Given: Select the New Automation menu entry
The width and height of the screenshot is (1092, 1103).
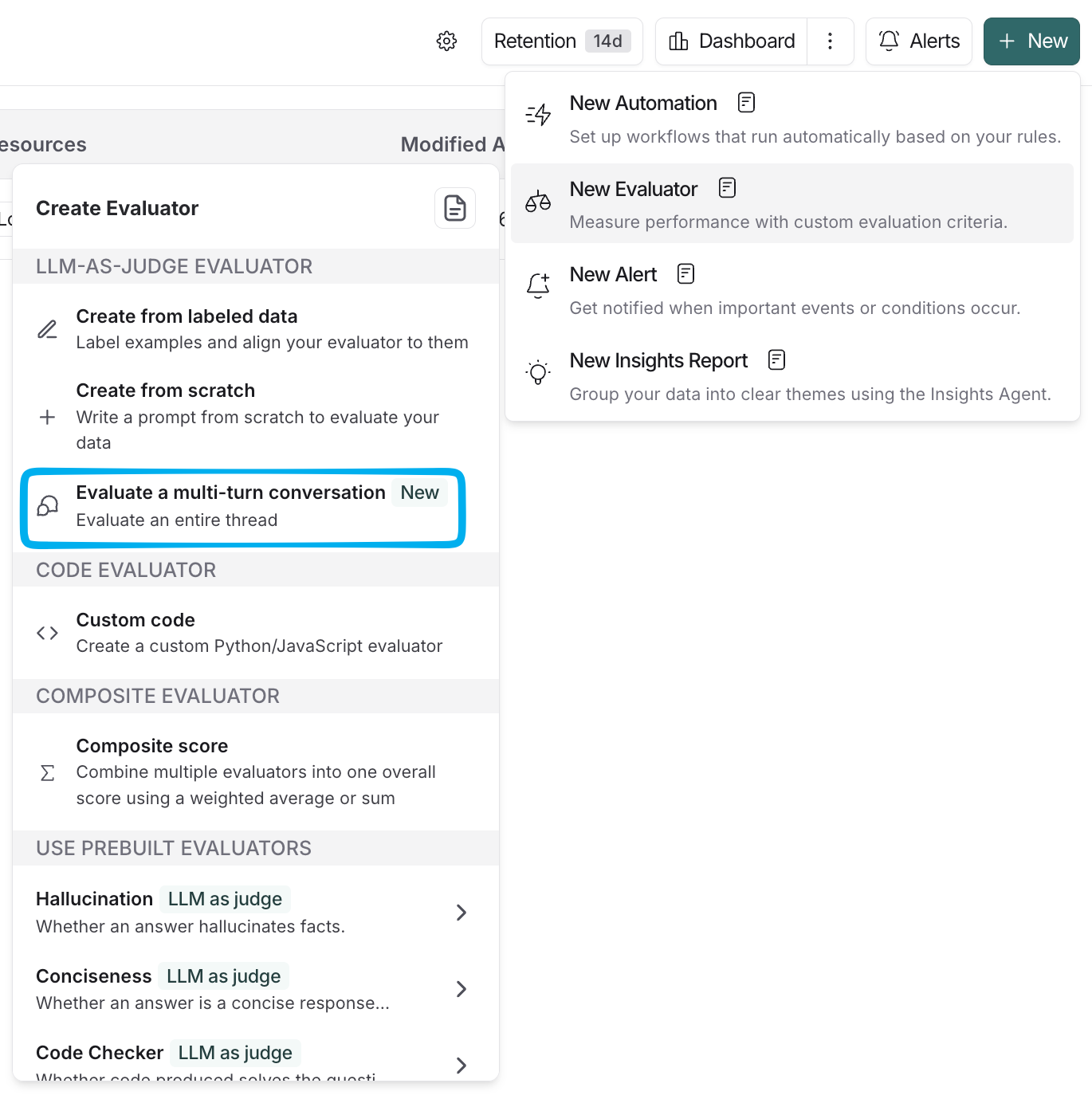Looking at the screenshot, I should [792, 119].
